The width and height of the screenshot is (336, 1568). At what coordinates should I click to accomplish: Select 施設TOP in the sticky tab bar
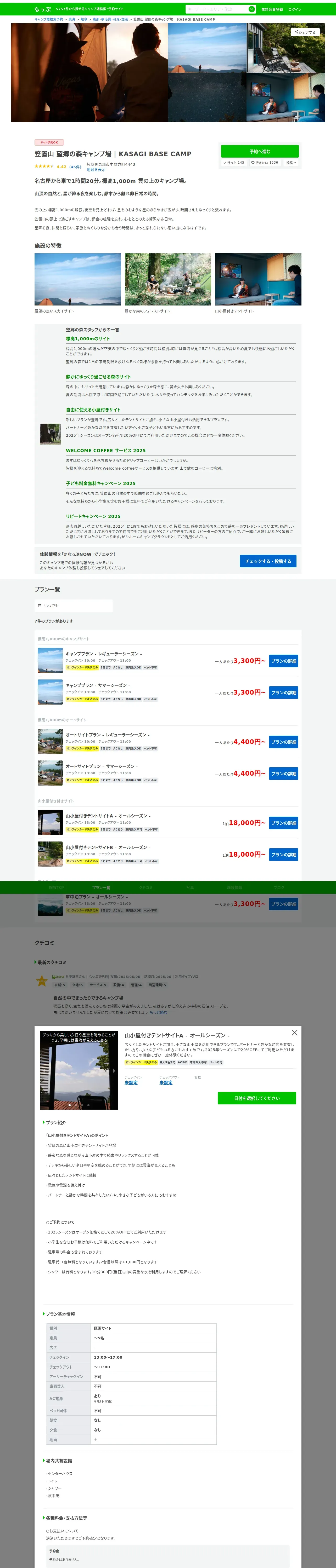(57, 887)
